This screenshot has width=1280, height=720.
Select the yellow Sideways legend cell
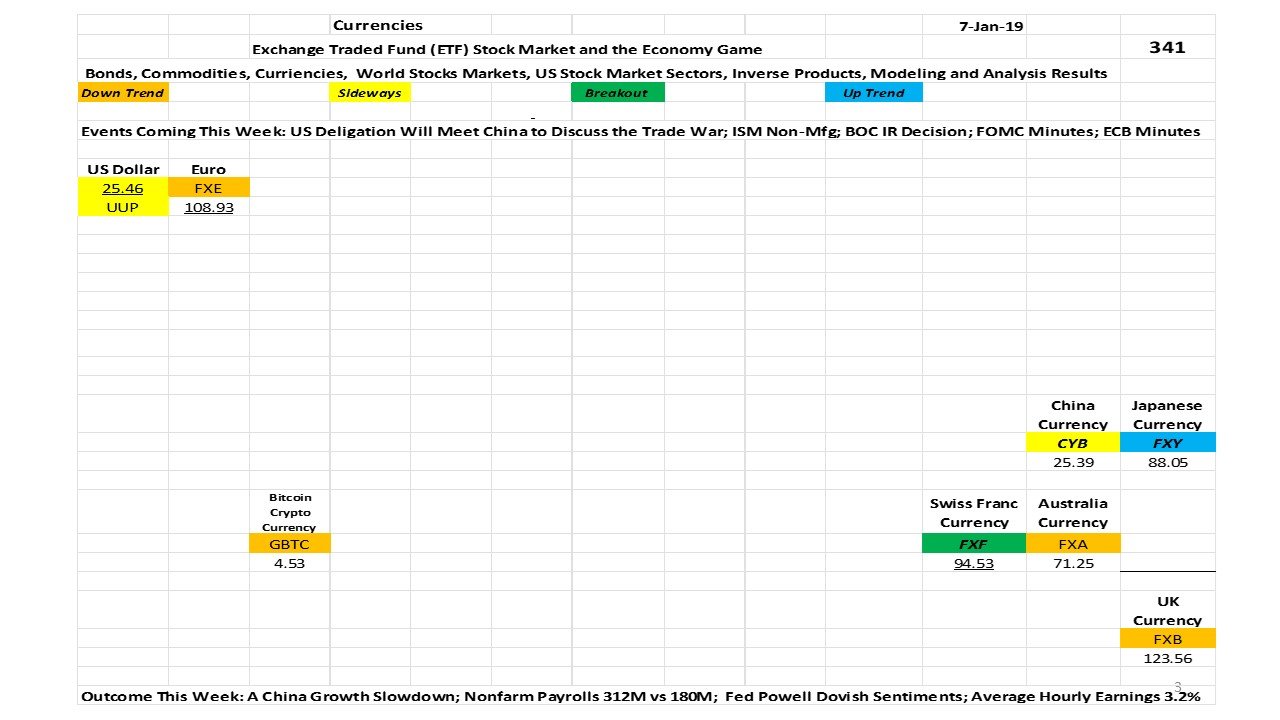coord(369,93)
